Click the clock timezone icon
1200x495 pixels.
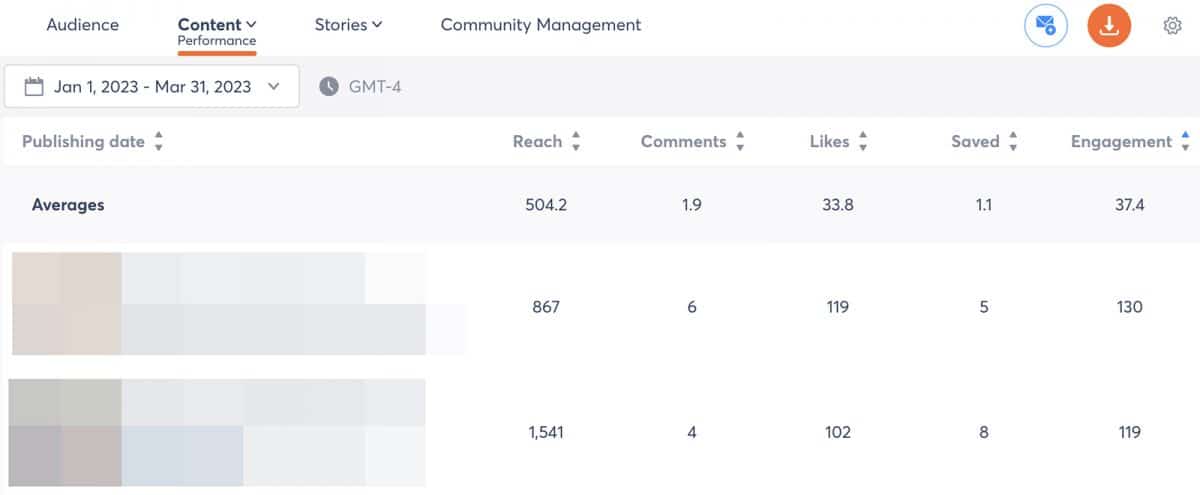[329, 87]
